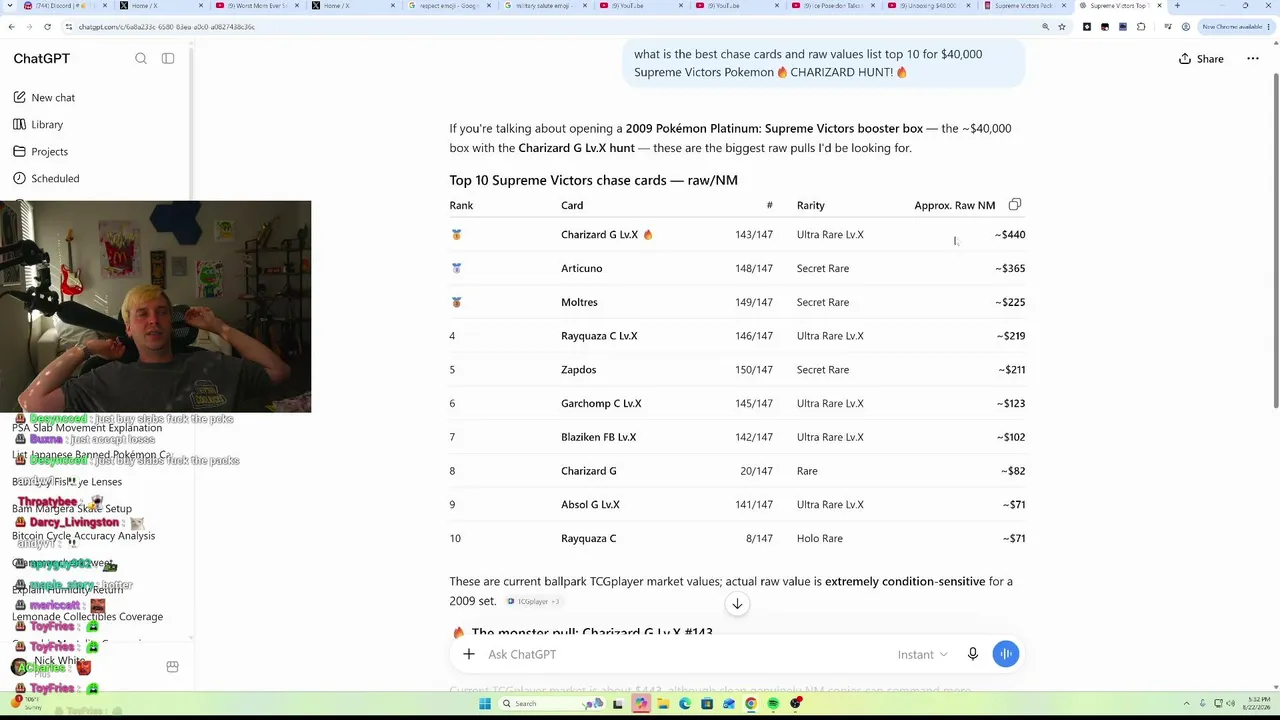Image resolution: width=1280 pixels, height=720 pixels.
Task: Select the Articuno card row name
Action: tap(581, 269)
